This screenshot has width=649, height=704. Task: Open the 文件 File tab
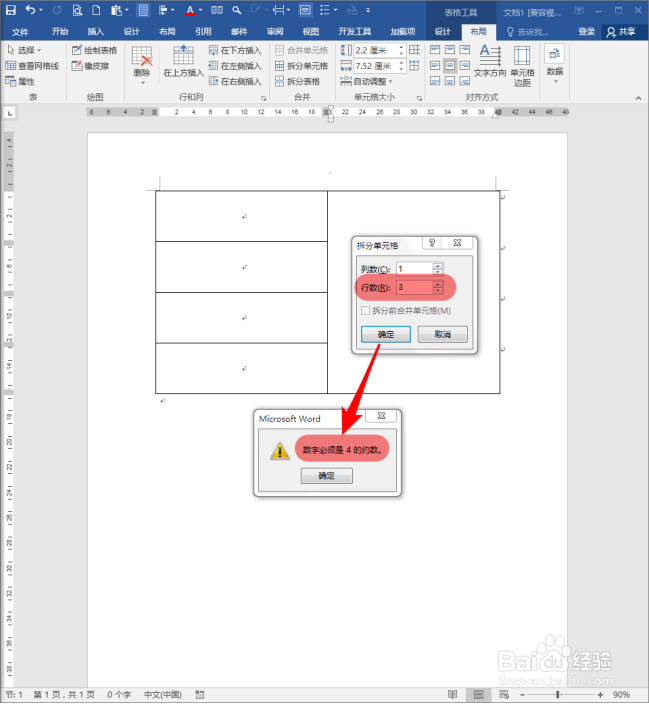pyautogui.click(x=20, y=31)
